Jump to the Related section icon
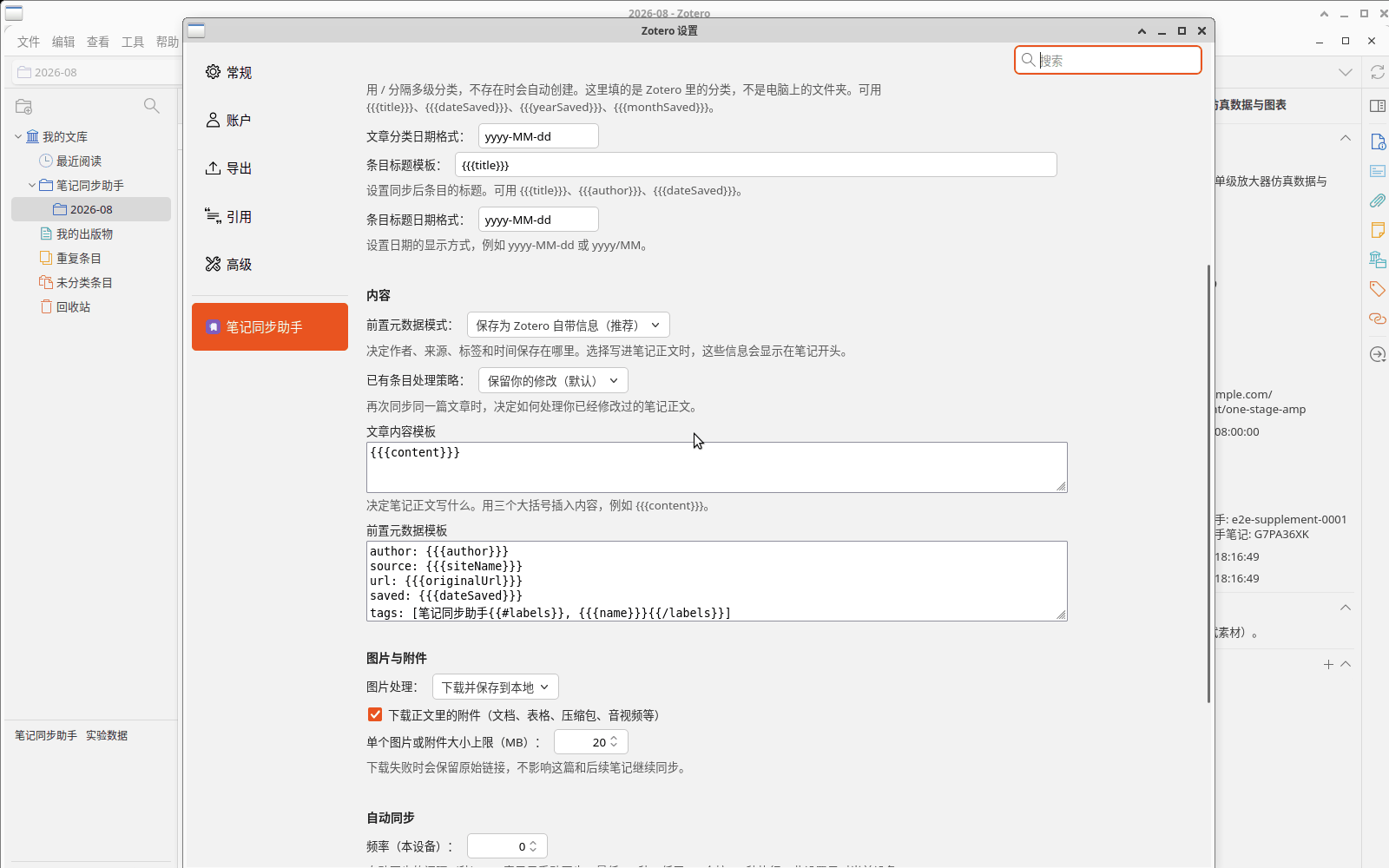 [x=1378, y=319]
